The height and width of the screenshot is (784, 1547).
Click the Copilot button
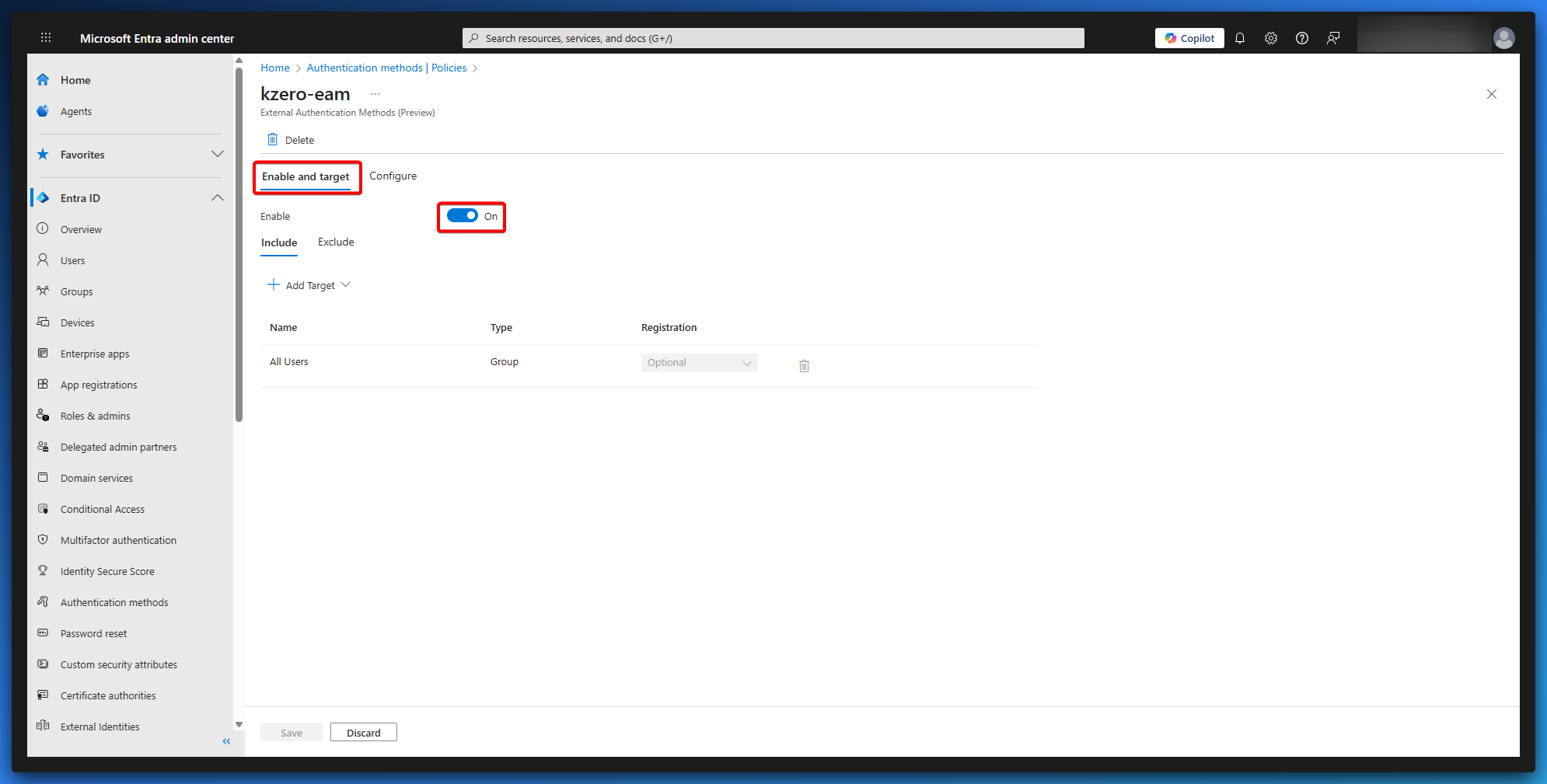pos(1189,38)
